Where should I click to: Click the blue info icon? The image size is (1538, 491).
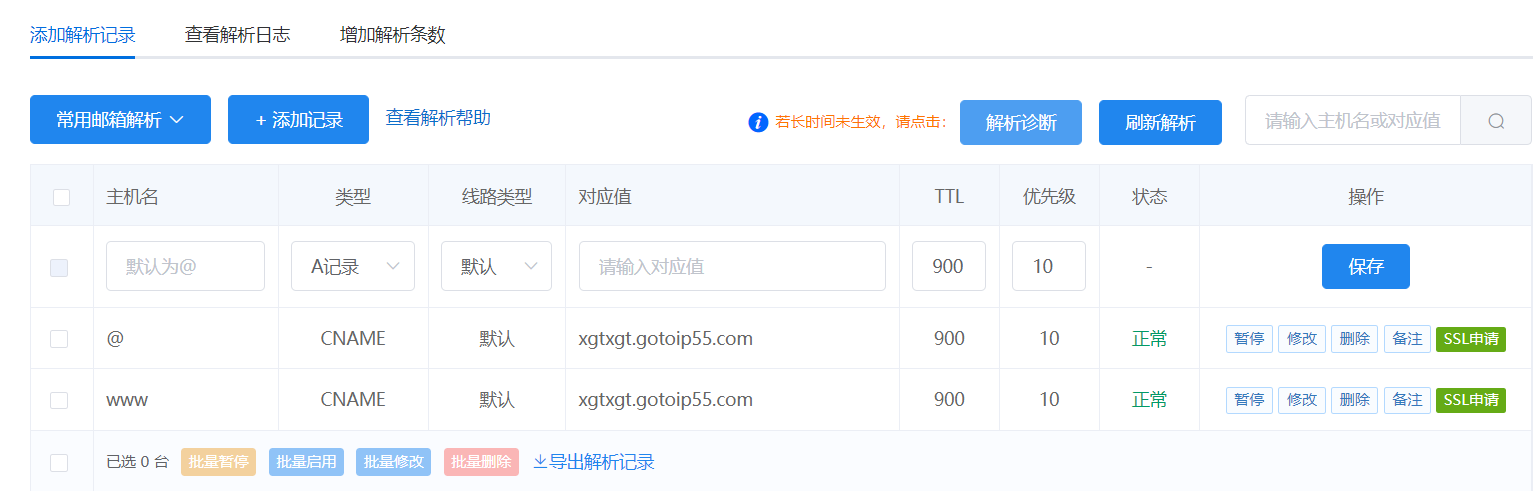[758, 122]
